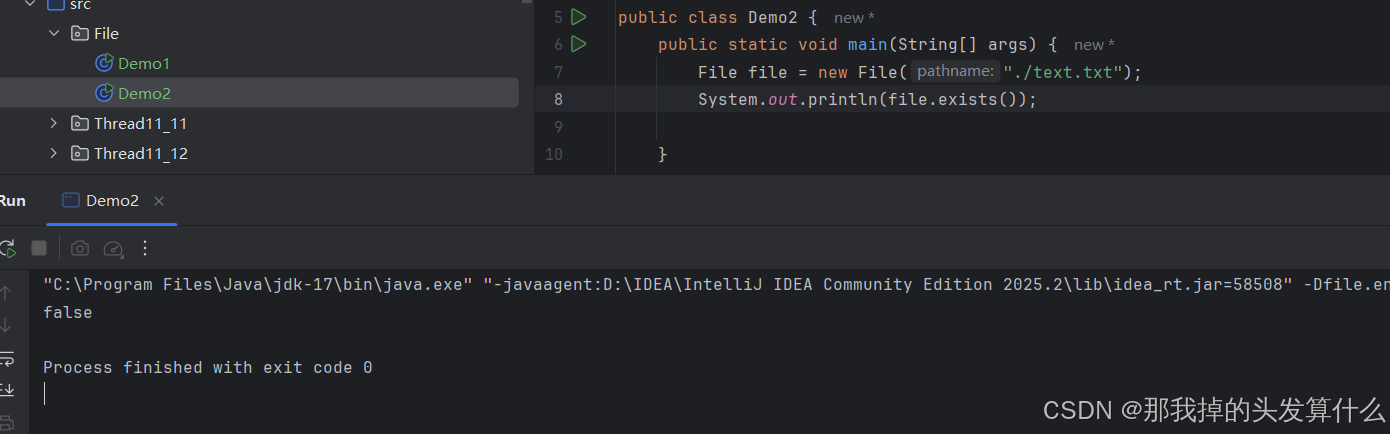This screenshot has height=434, width=1390.
Task: Click the pathname: inlay hint
Action: coord(955,71)
